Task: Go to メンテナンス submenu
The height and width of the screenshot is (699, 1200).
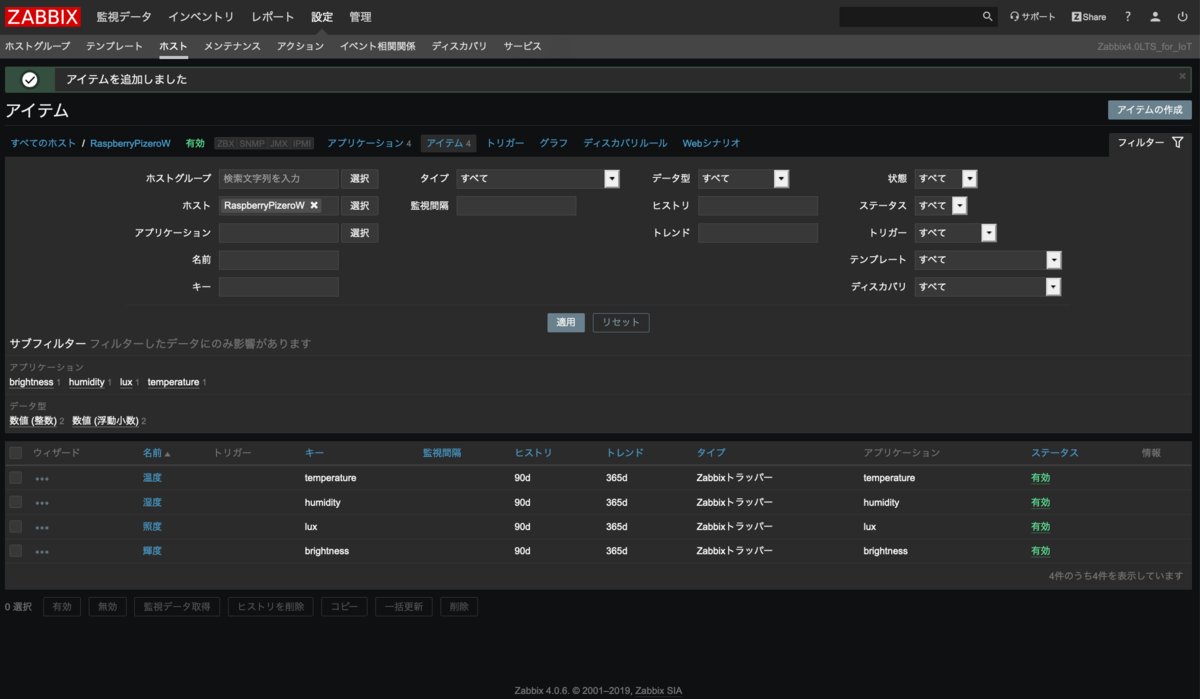Action: [x=232, y=47]
